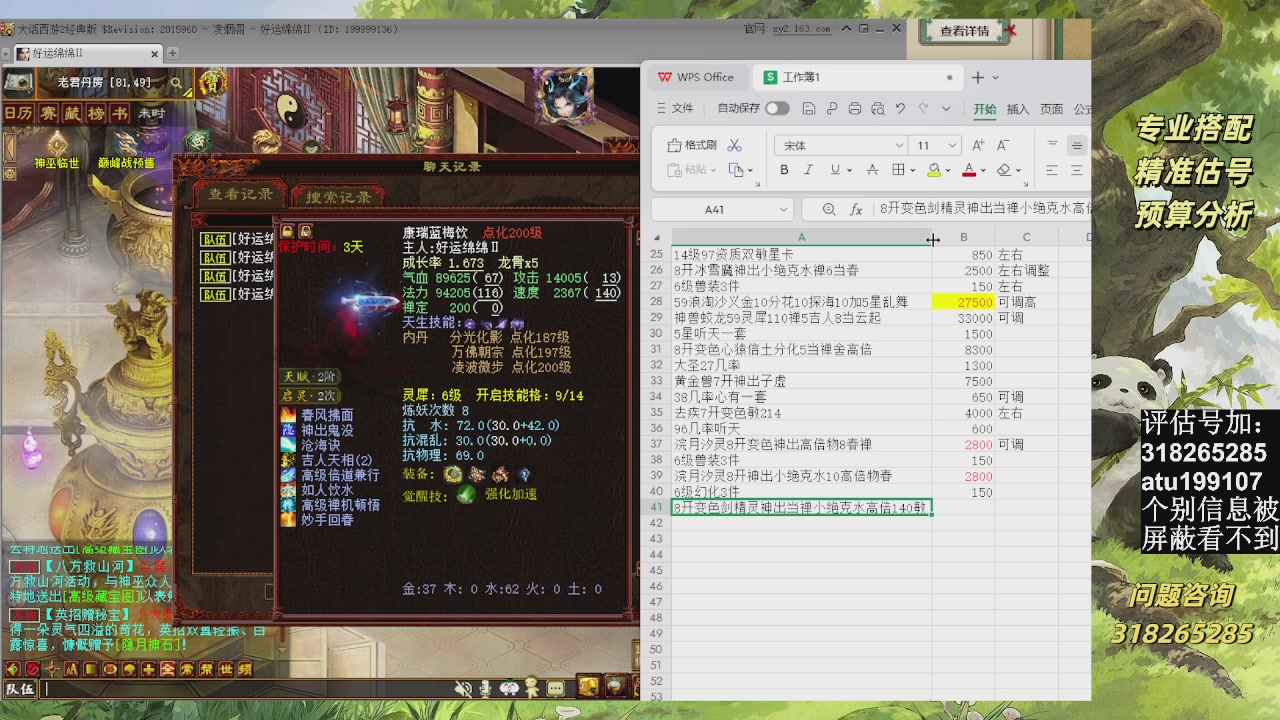
Task: Click the 巅峰战预售 event icon
Action: [126, 145]
